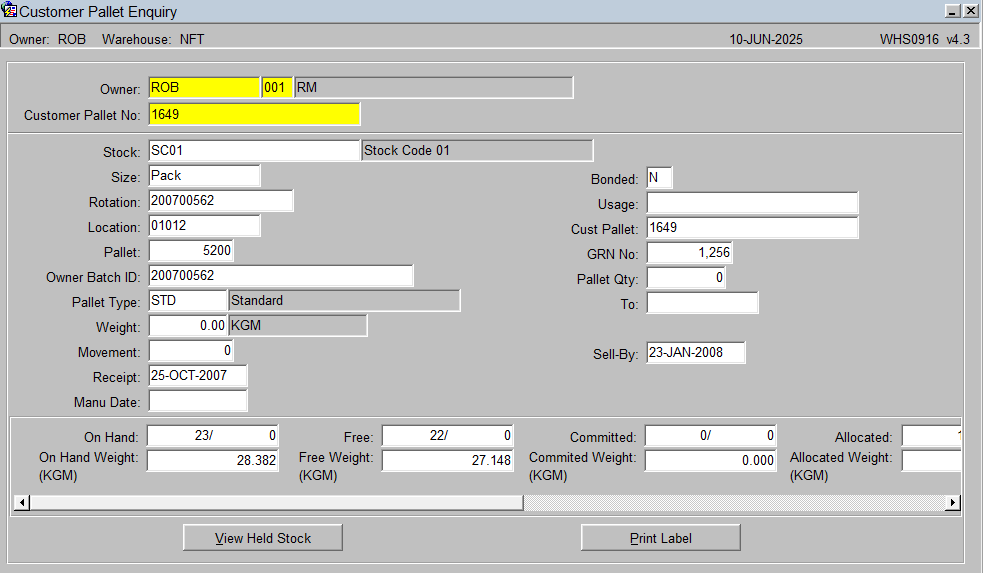Click the Bonded field showing N
Viewport: 983px width, 573px height.
[x=660, y=177]
